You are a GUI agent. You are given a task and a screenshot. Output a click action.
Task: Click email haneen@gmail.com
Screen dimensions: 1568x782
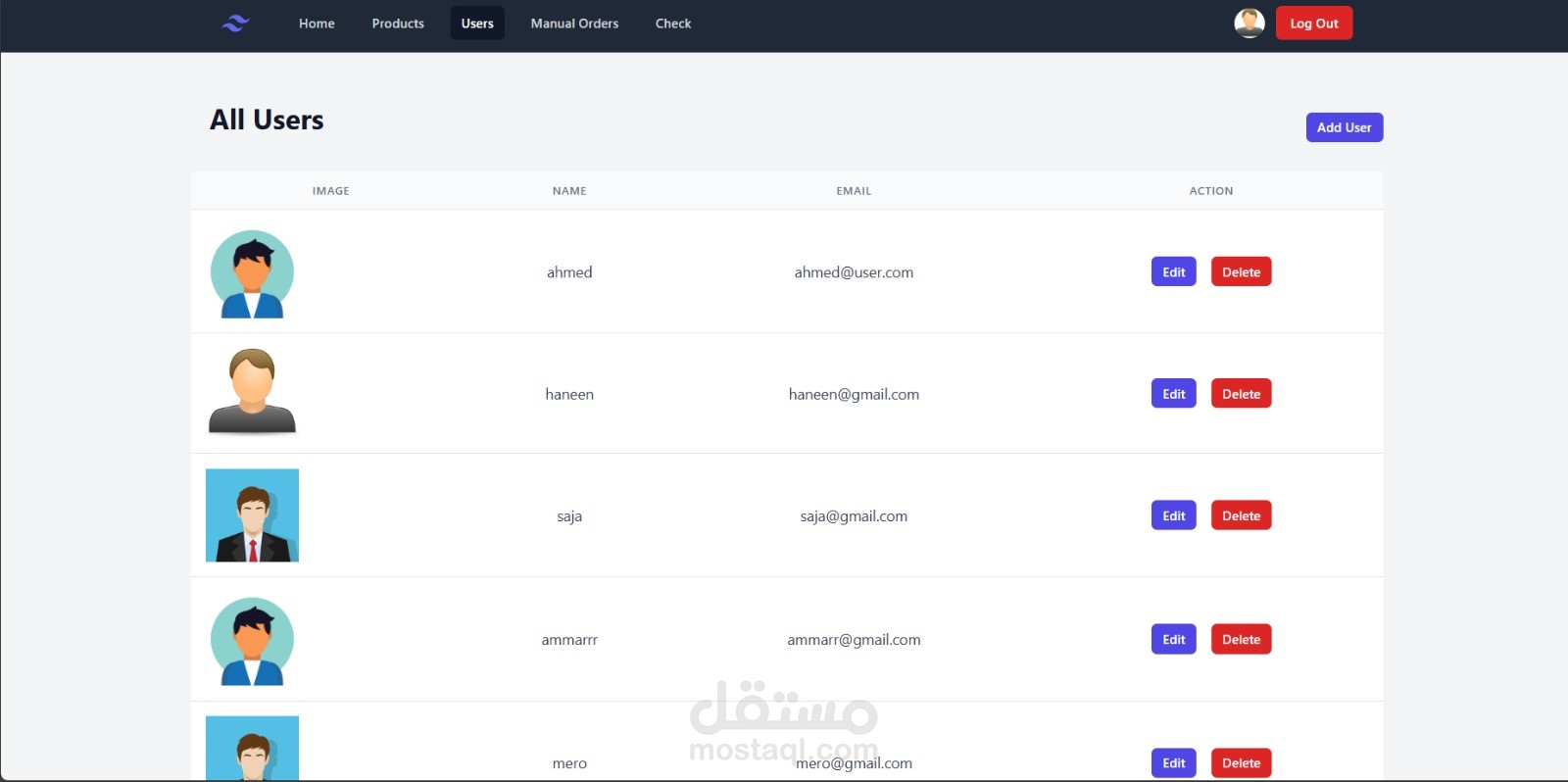tap(854, 394)
